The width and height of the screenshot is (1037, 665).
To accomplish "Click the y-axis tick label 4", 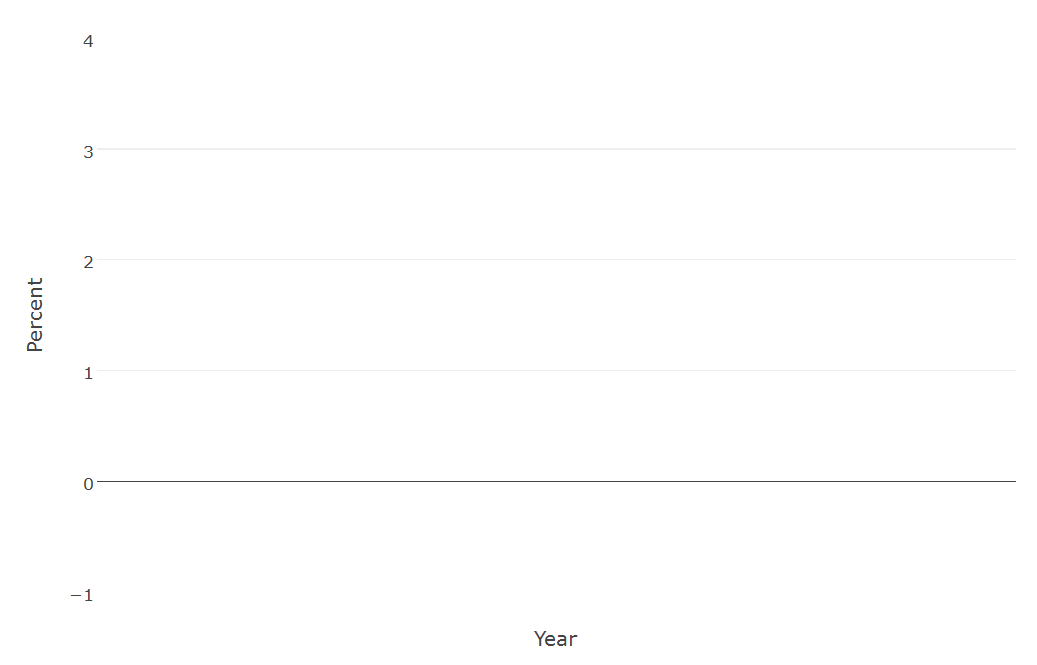I will [88, 42].
